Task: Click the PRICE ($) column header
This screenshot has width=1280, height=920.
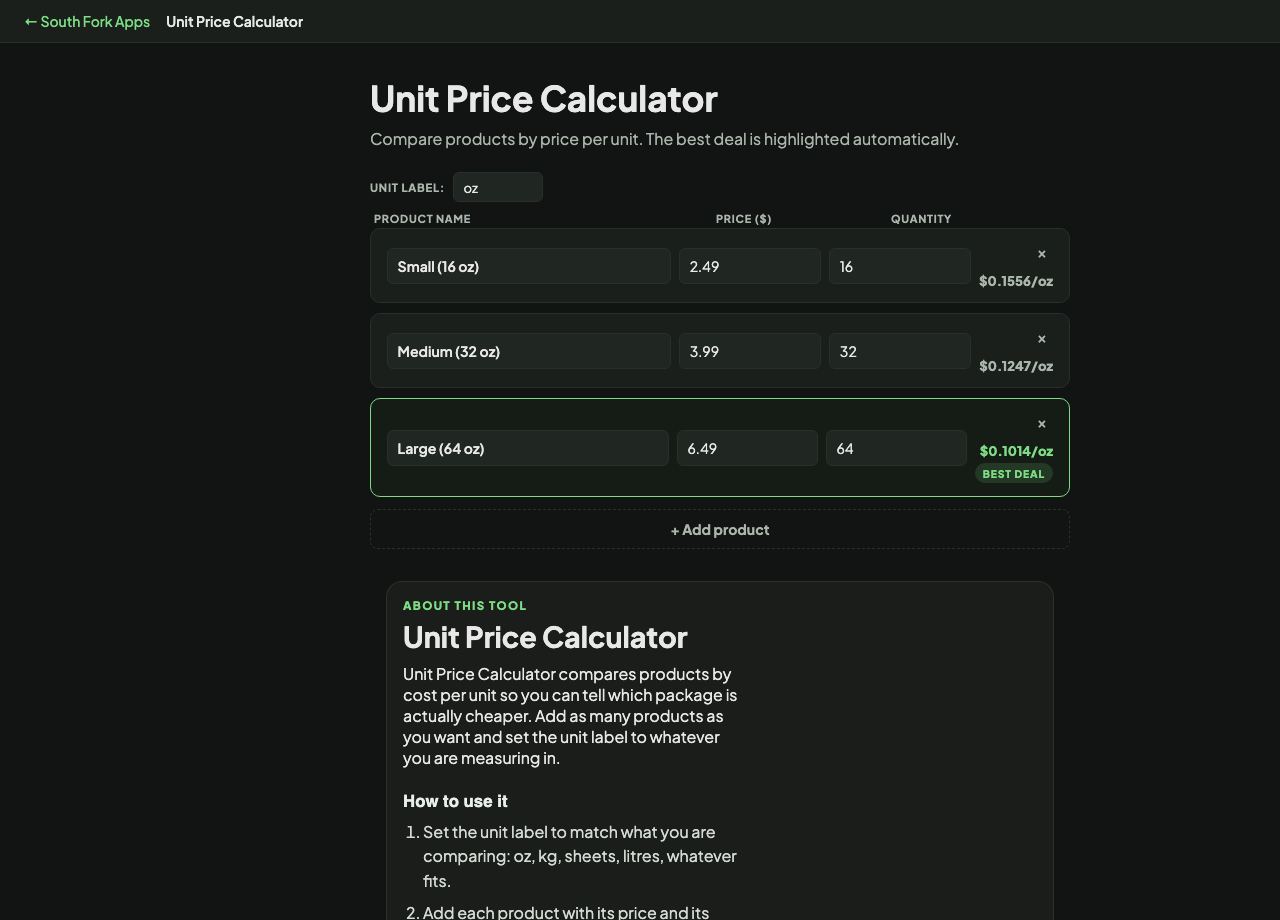Action: point(744,219)
